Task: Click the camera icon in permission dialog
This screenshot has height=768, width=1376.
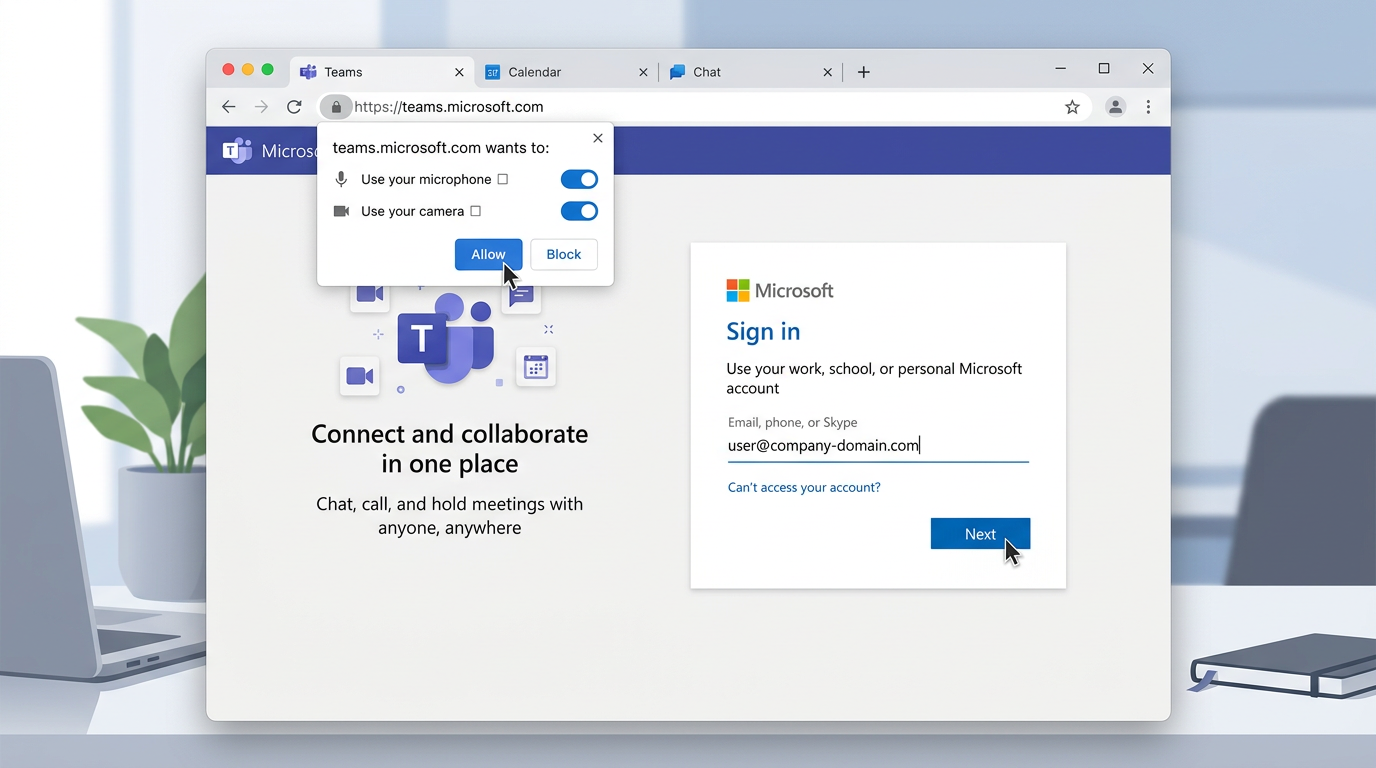Action: [x=341, y=211]
